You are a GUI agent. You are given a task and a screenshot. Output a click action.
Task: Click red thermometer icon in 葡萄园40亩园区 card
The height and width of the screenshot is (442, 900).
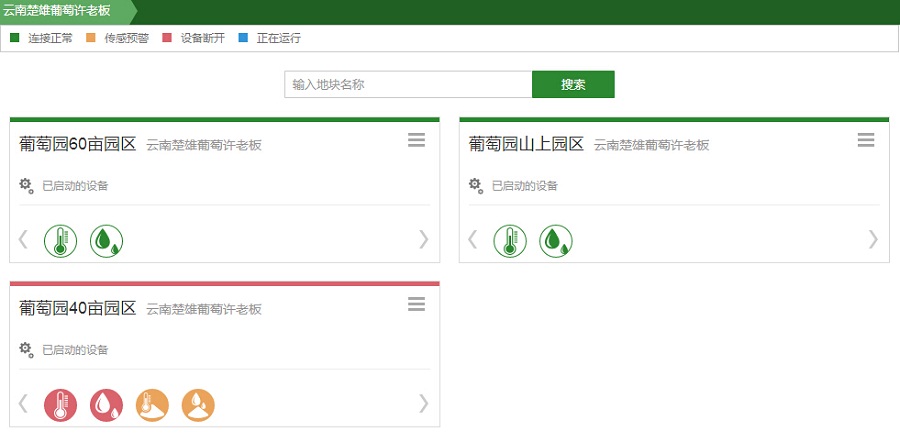tap(60, 405)
